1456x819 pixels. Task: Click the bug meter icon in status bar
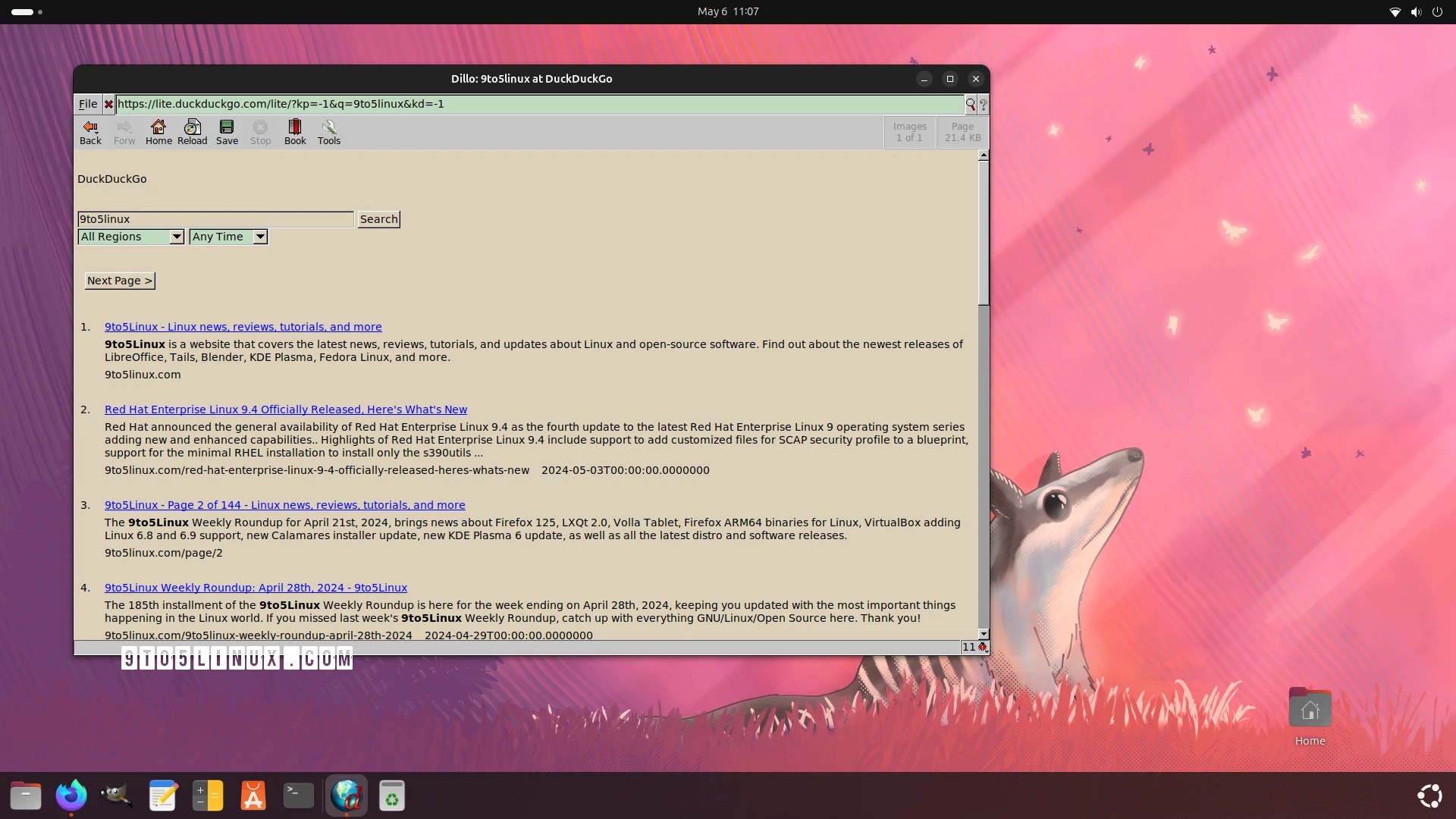pyautogui.click(x=982, y=647)
